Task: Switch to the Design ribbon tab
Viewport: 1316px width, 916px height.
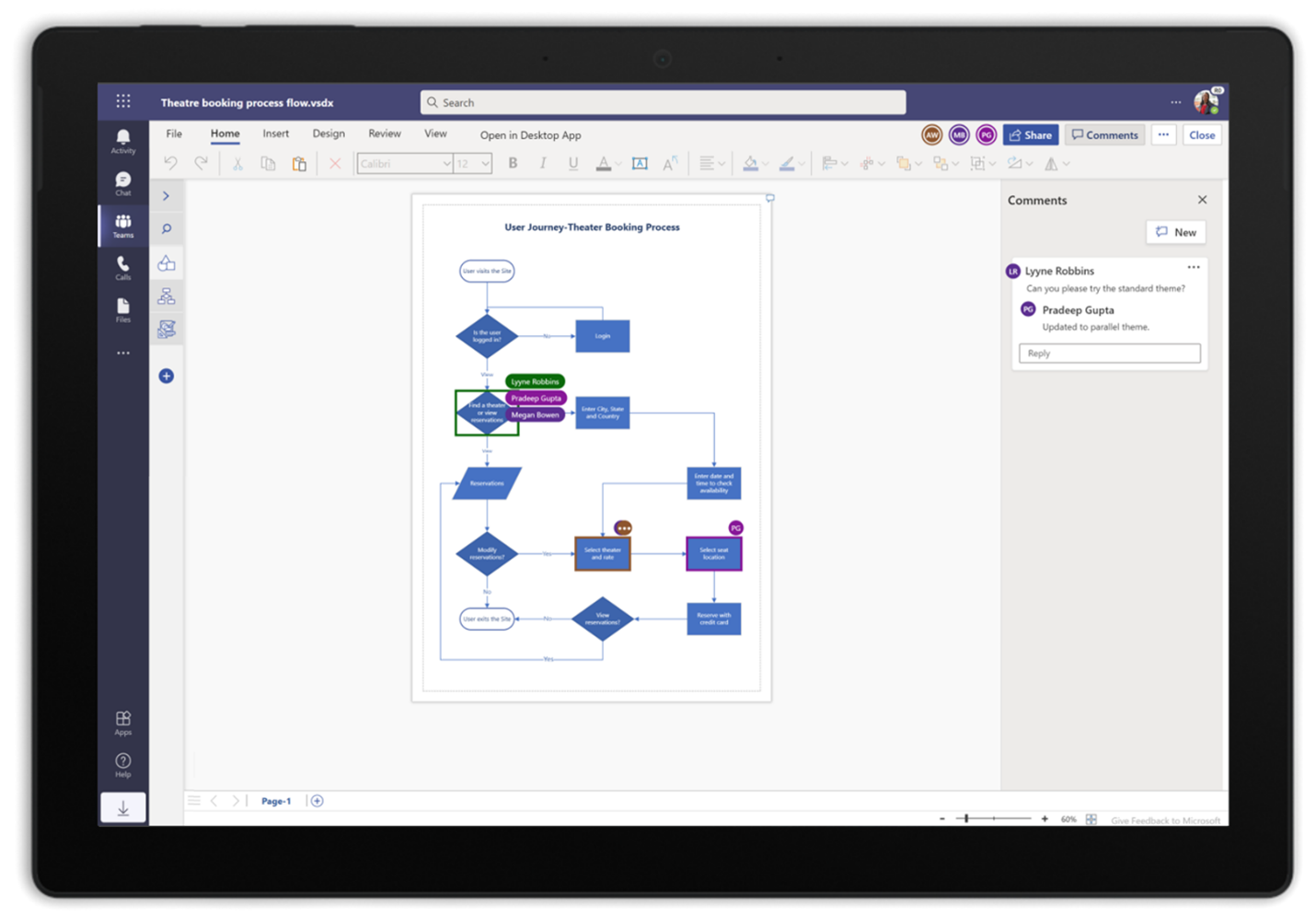Action: (329, 133)
